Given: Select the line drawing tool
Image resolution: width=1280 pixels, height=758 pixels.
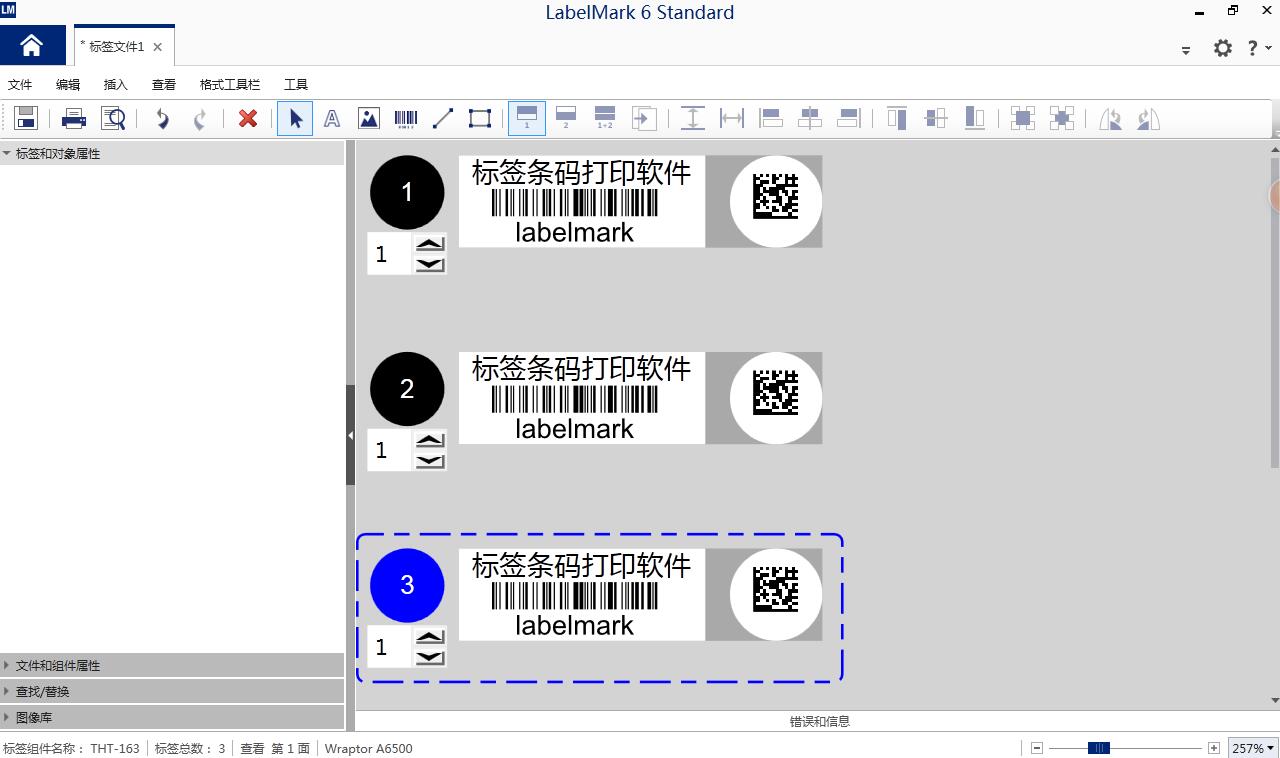Looking at the screenshot, I should [443, 118].
